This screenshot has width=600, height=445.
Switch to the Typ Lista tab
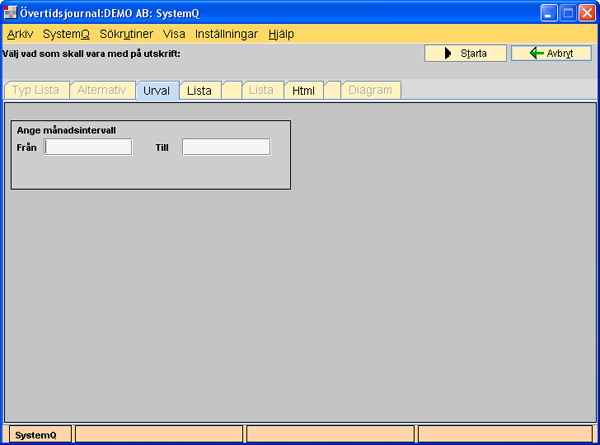click(35, 90)
